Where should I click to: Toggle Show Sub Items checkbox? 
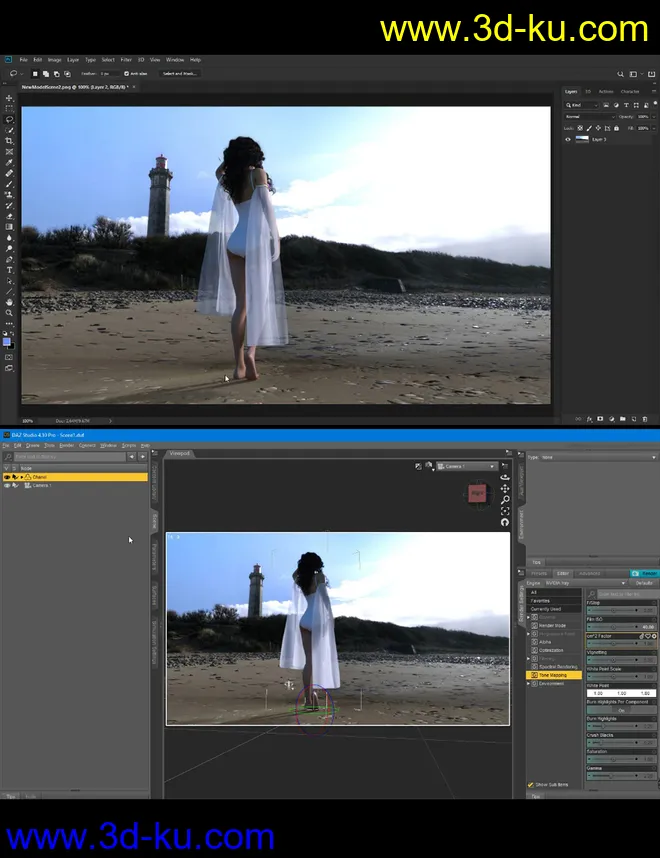point(531,784)
